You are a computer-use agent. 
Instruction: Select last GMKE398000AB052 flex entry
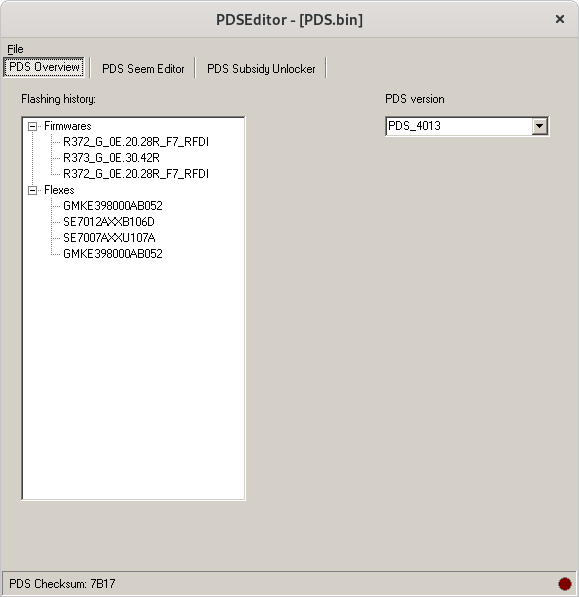point(113,254)
